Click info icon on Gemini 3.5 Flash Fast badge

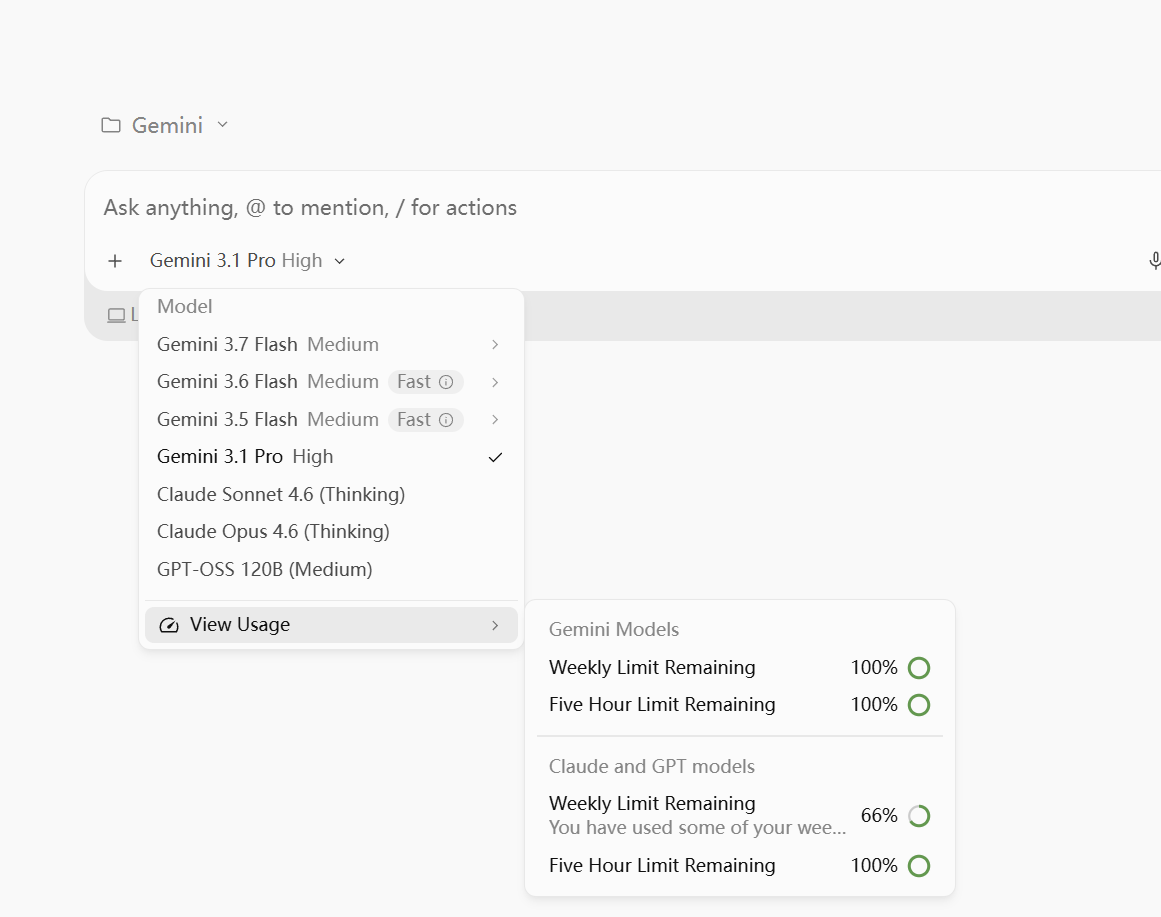click(446, 420)
